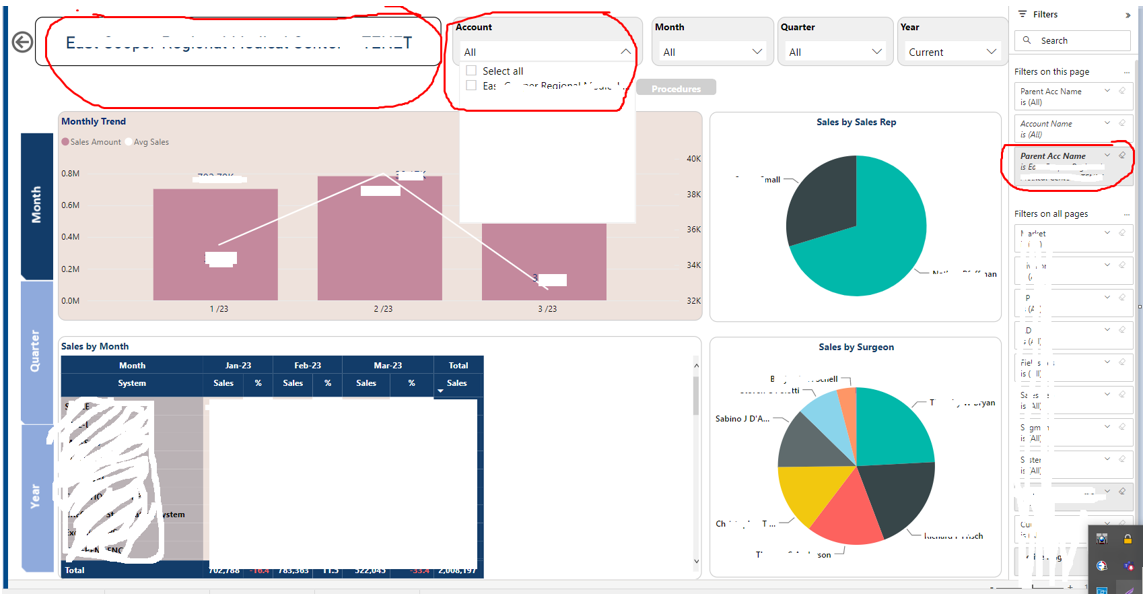Clear the Account Name filter with eraser
Viewport: 1148px width, 603px height.
(x=1122, y=123)
